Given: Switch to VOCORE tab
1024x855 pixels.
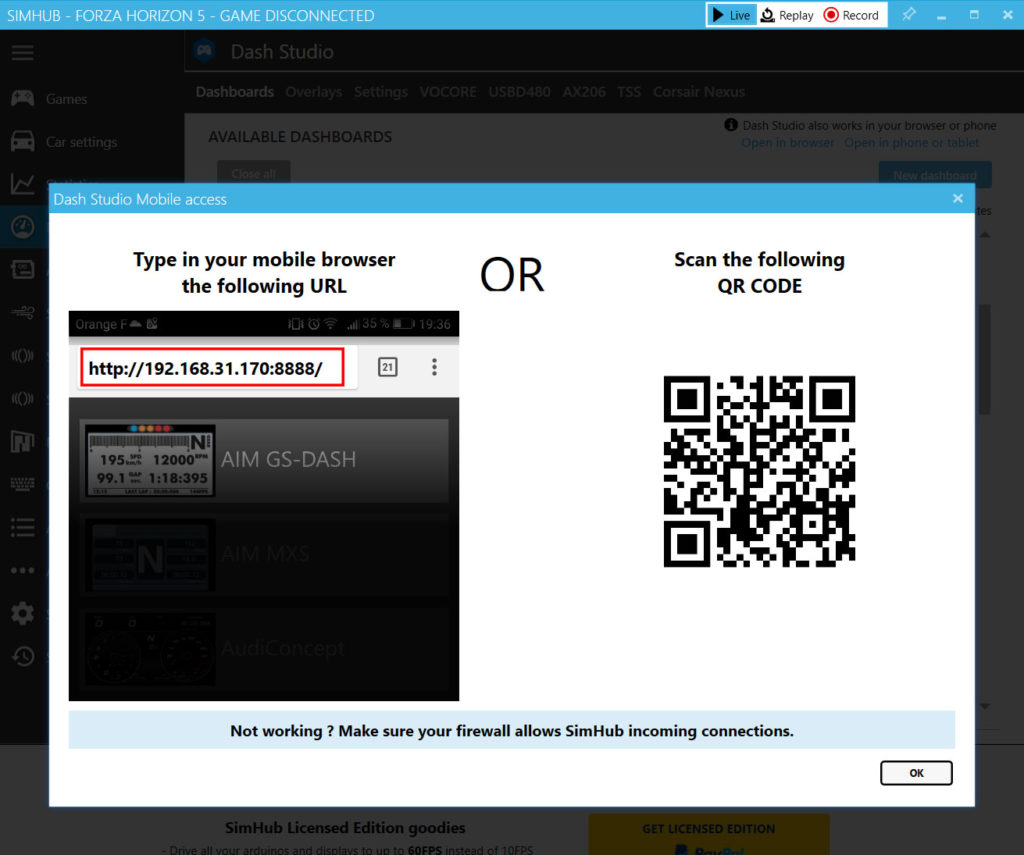Looking at the screenshot, I should [x=448, y=91].
